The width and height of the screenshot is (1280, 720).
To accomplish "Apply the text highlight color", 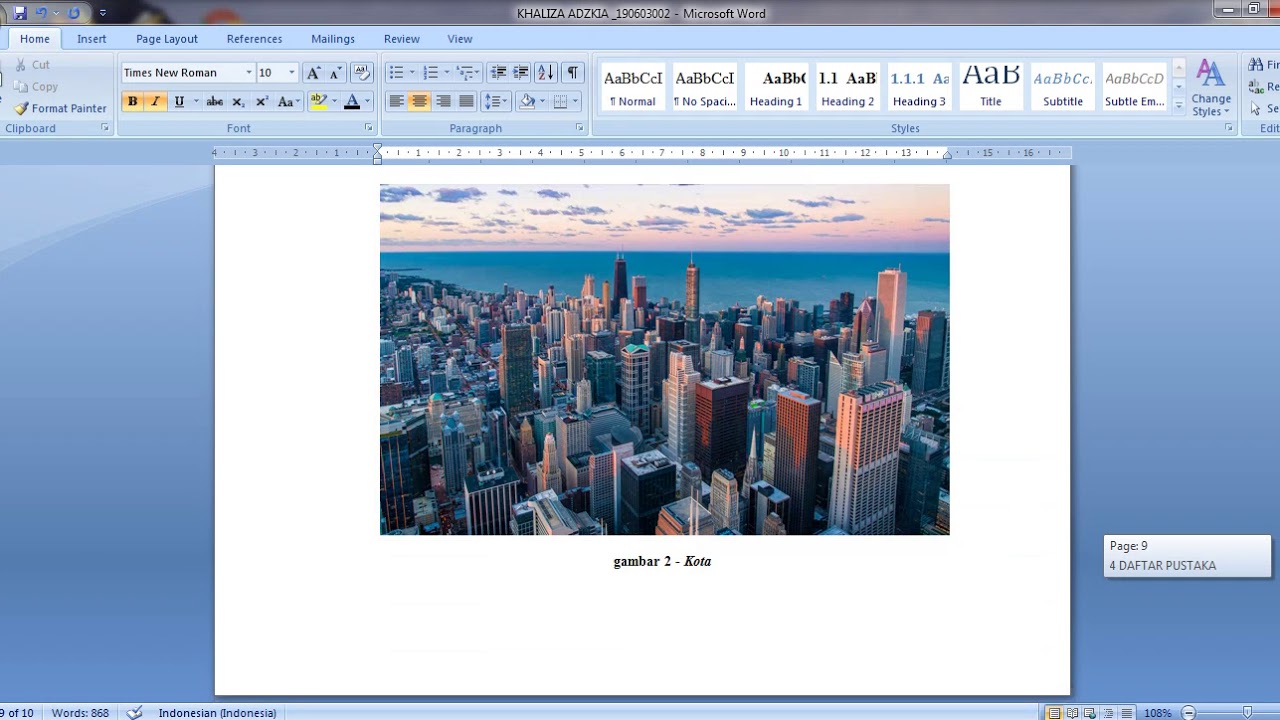I will pyautogui.click(x=318, y=102).
